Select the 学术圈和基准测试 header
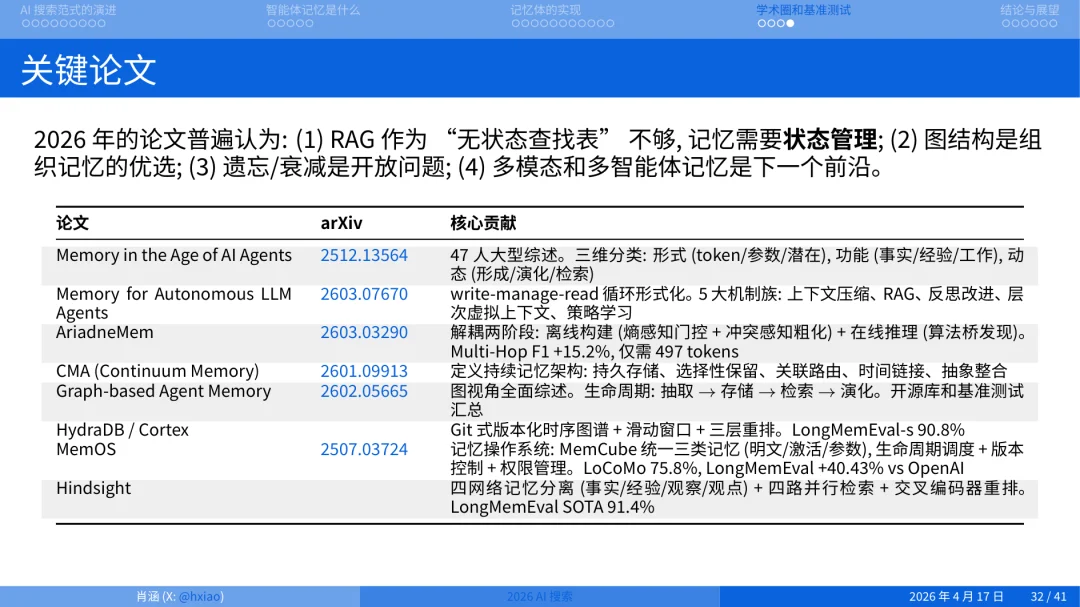1080x607 pixels. pyautogui.click(x=803, y=10)
